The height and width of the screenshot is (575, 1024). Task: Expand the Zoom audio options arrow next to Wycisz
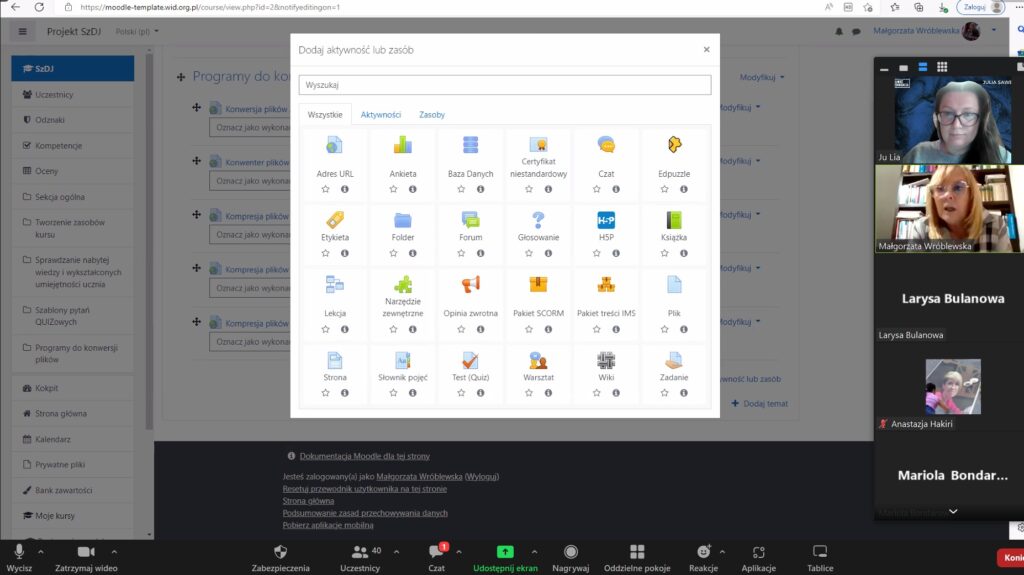point(41,551)
